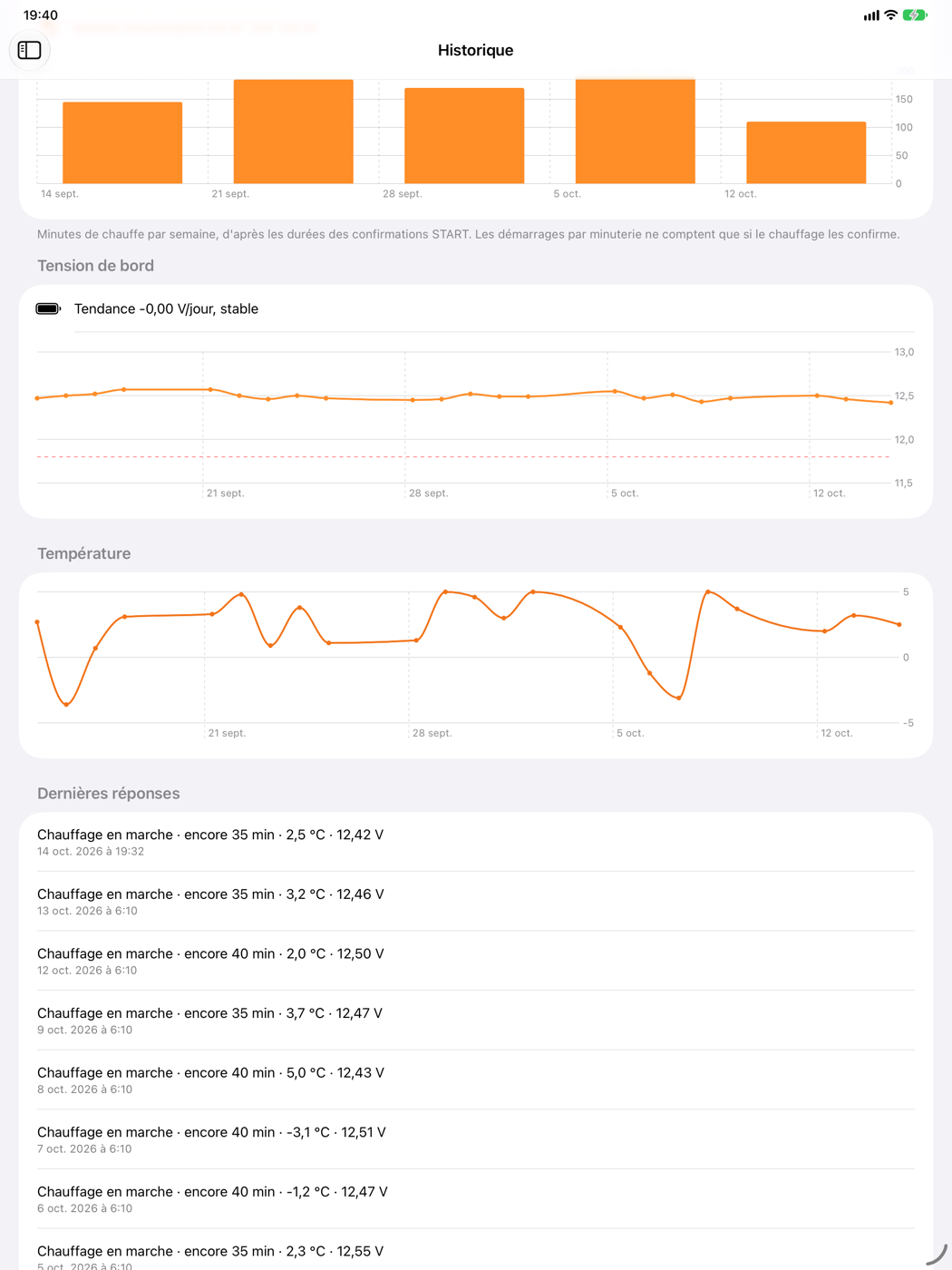The height and width of the screenshot is (1270, 952).
Task: Tap the 'Tension de bord' section header
Action: (95, 266)
